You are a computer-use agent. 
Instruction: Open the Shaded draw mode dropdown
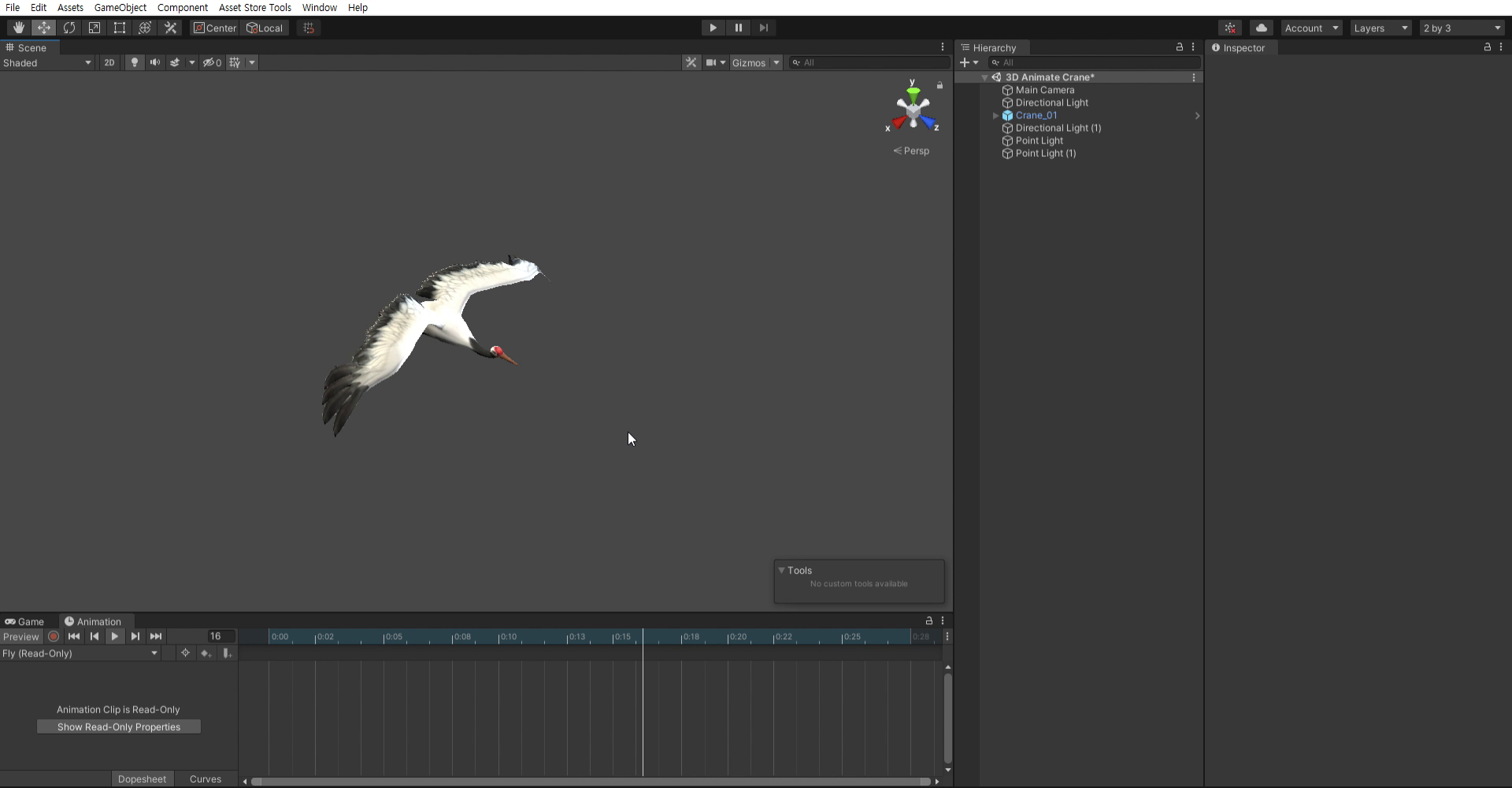[x=47, y=62]
